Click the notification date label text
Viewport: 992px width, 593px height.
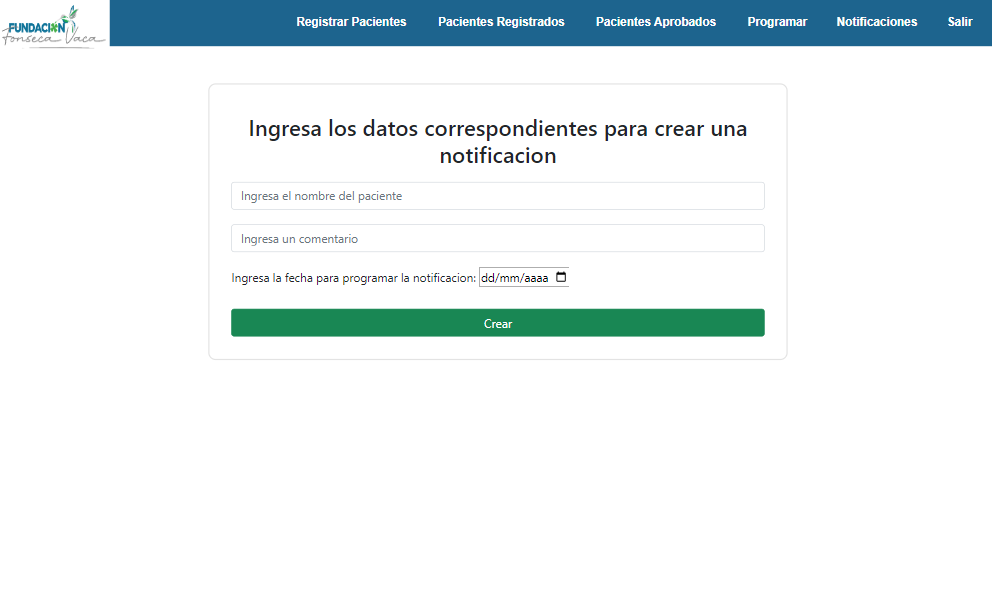click(x=353, y=278)
